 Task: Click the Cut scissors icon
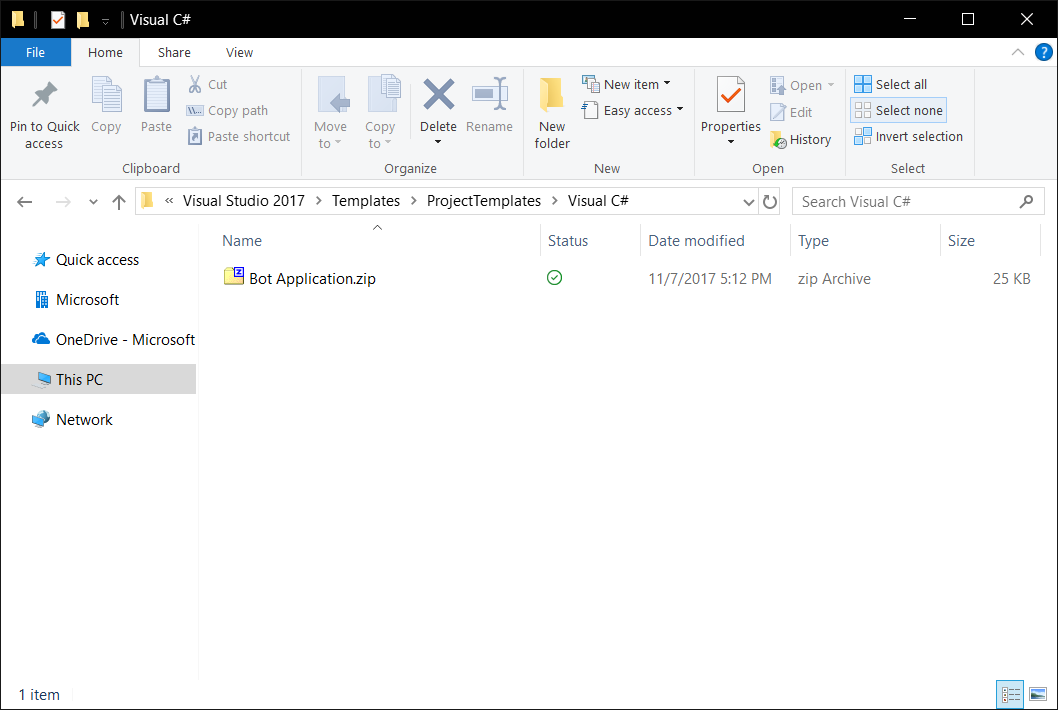pos(195,84)
